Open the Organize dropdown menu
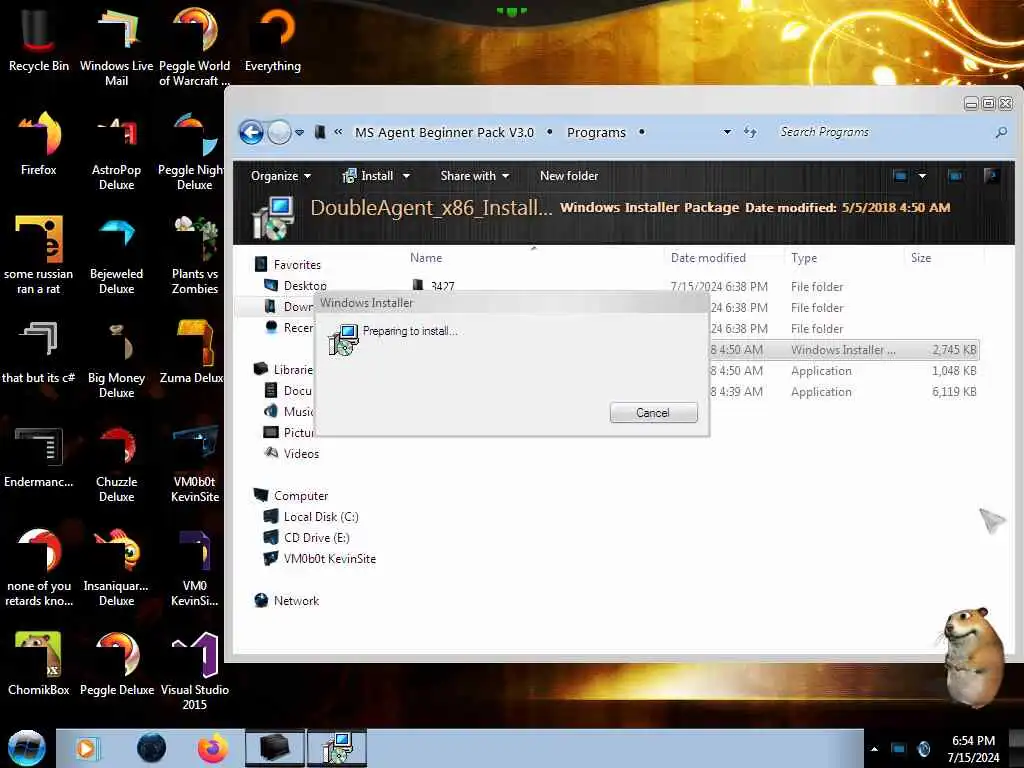1024x768 pixels. click(x=281, y=176)
